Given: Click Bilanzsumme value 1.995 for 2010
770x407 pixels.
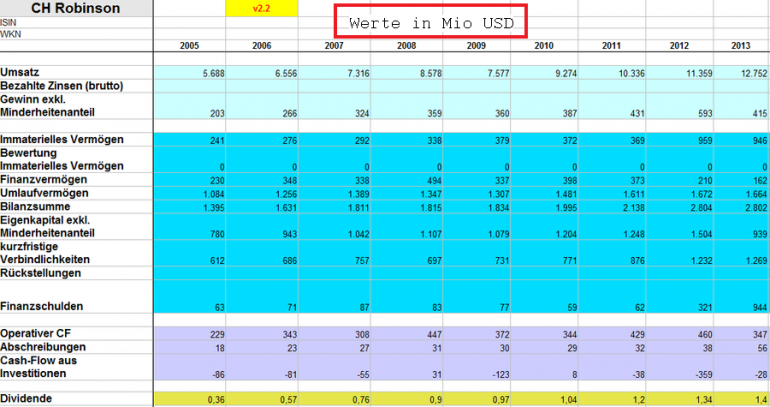Looking at the screenshot, I should pyautogui.click(x=566, y=208).
